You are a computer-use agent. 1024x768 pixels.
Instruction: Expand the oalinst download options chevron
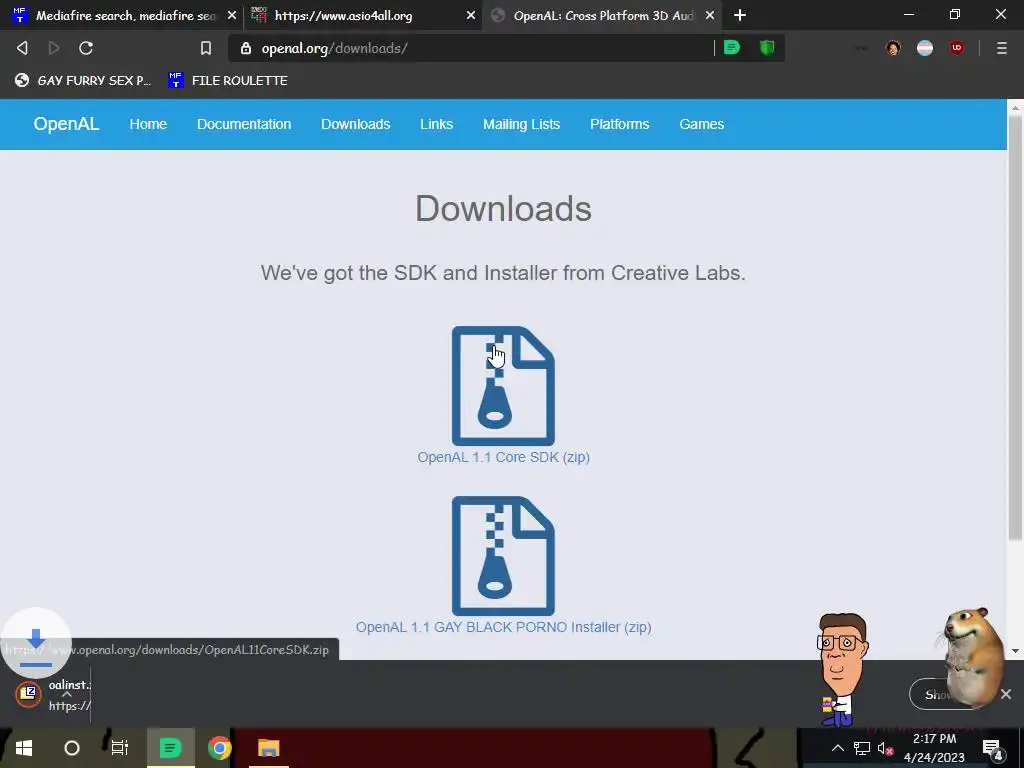pos(67,694)
